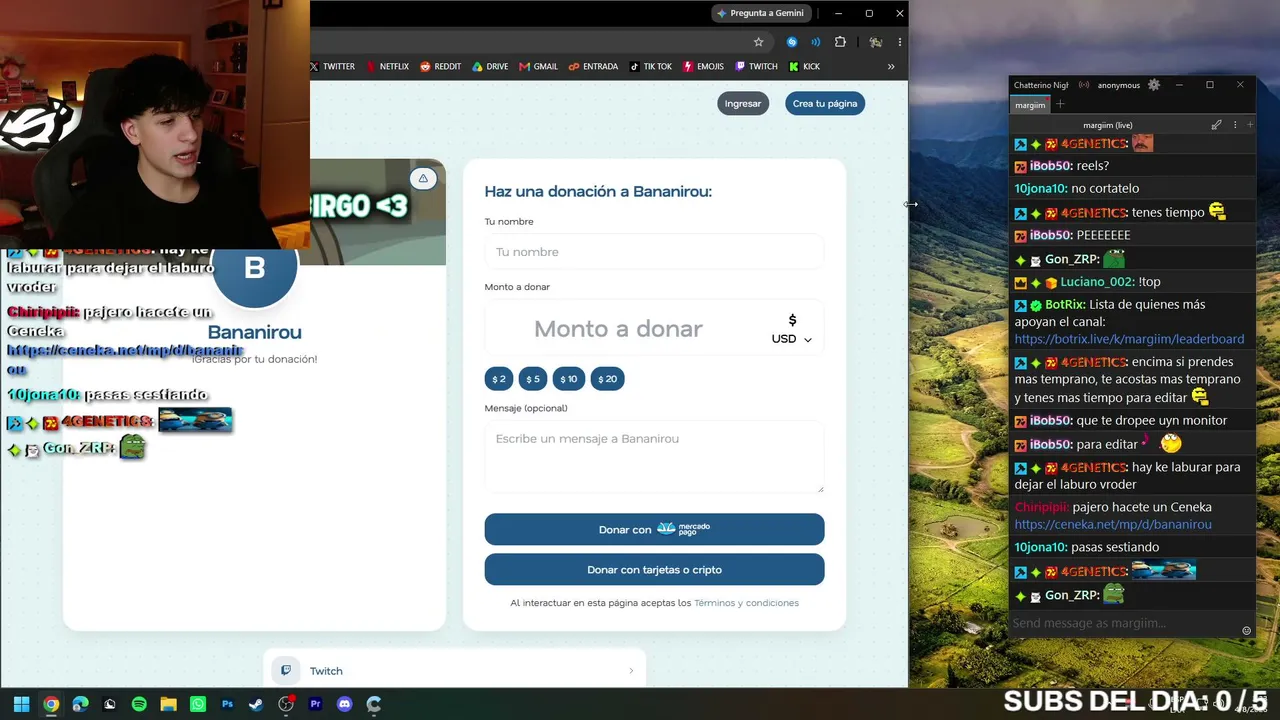The image size is (1280, 720).
Task: Open Spotify from the taskbar
Action: pyautogui.click(x=139, y=704)
